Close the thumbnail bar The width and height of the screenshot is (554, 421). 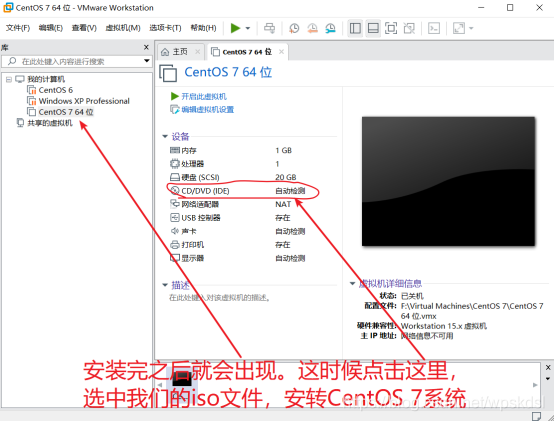[548, 367]
